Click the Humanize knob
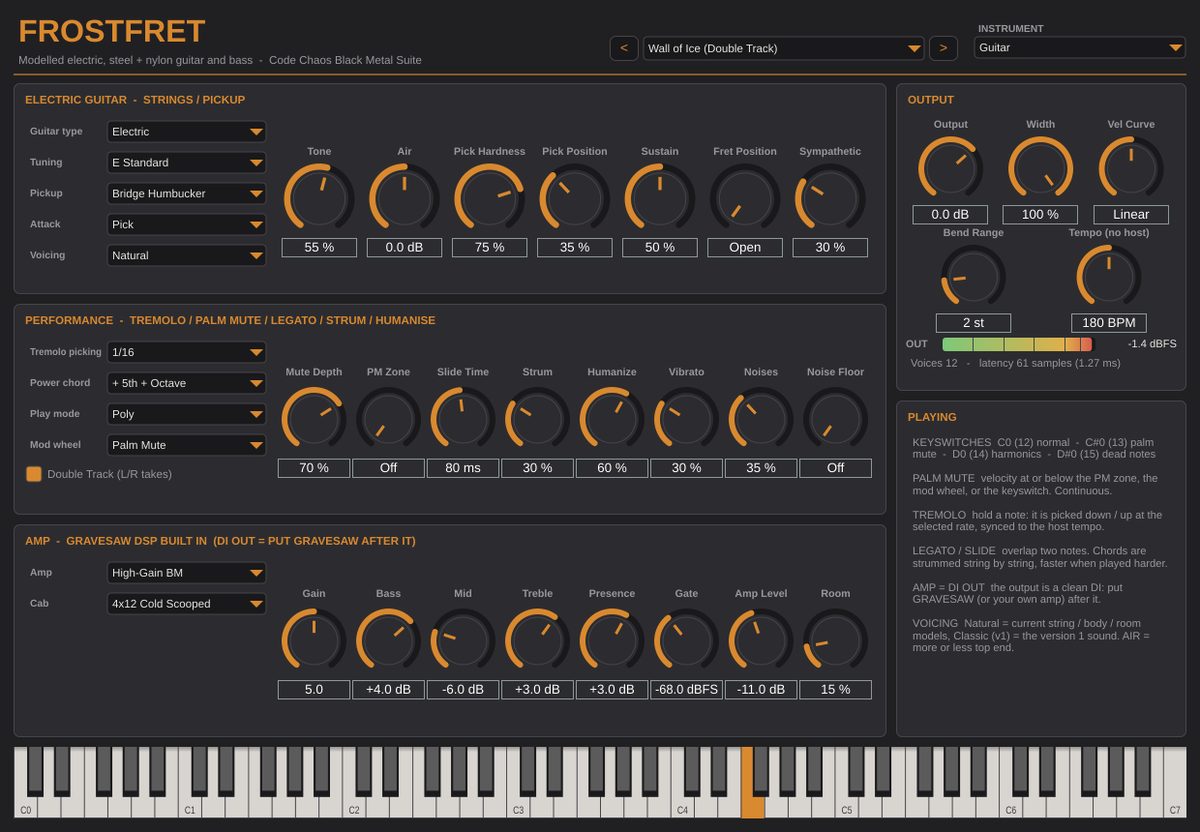 click(x=612, y=418)
